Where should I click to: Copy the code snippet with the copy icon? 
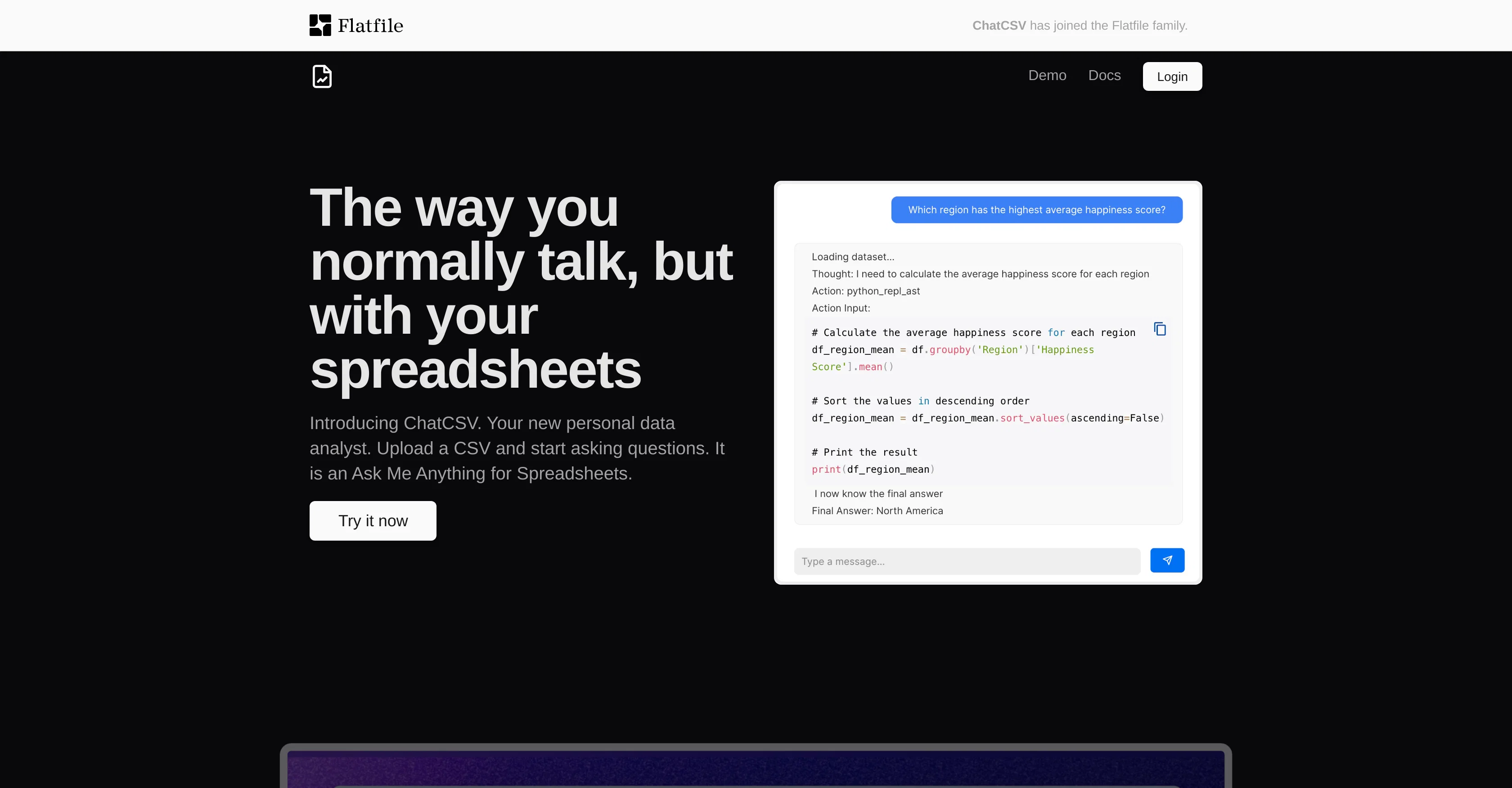1160,329
